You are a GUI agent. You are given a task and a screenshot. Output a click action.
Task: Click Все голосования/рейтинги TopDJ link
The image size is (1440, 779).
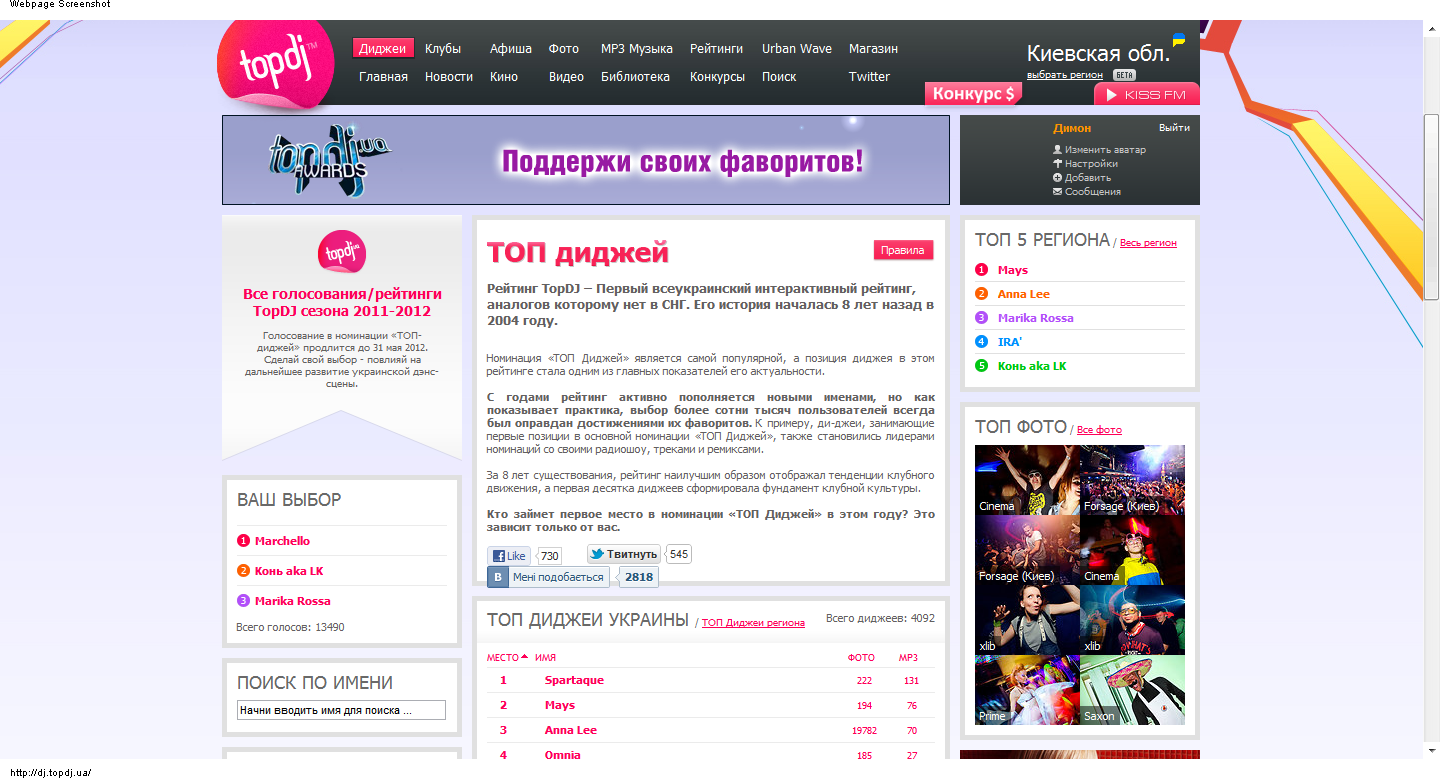tap(342, 302)
